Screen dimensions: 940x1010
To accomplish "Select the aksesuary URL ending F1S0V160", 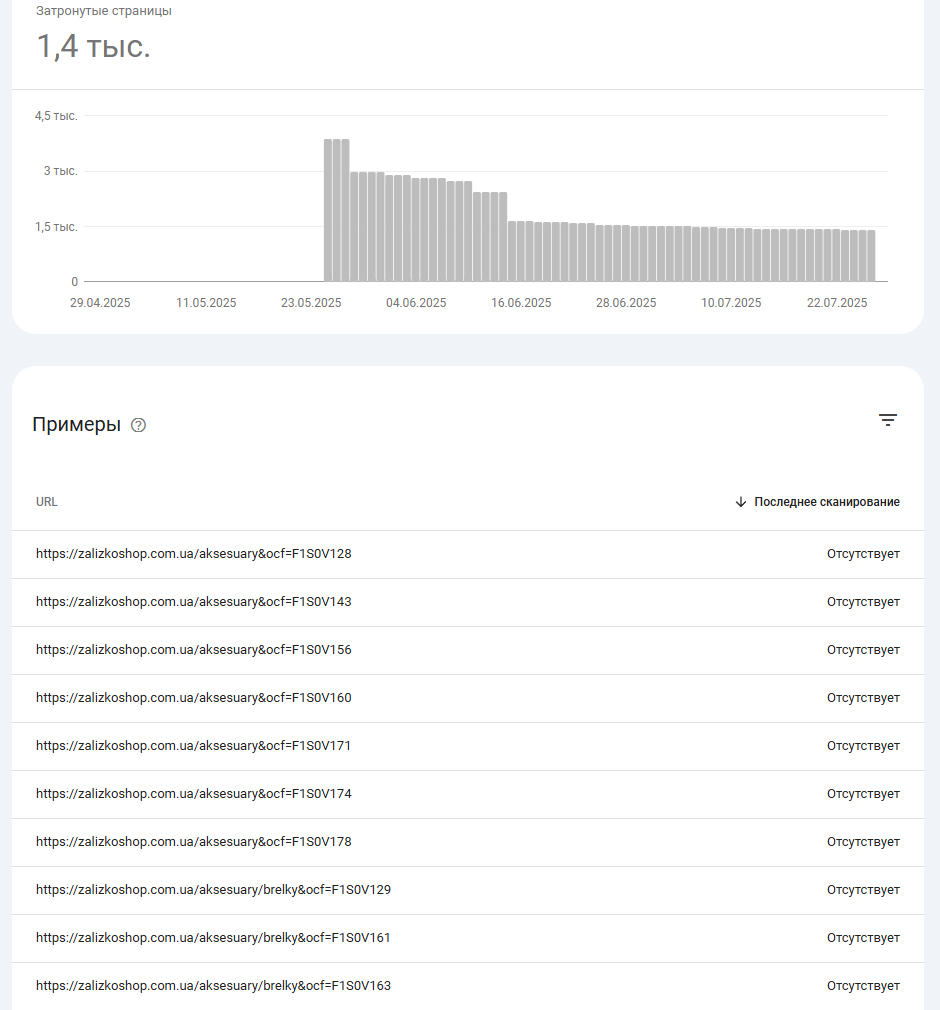I will click(x=194, y=698).
